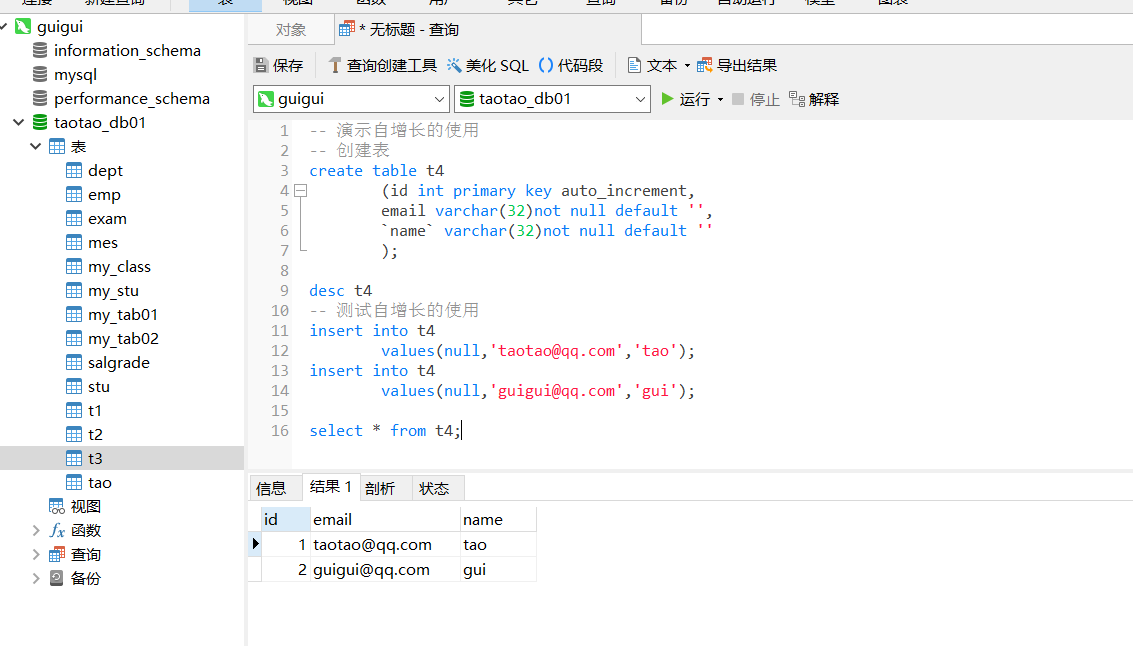1133x646 pixels.
Task: Run the query with the green 运行 button
Action: pyautogui.click(x=686, y=99)
